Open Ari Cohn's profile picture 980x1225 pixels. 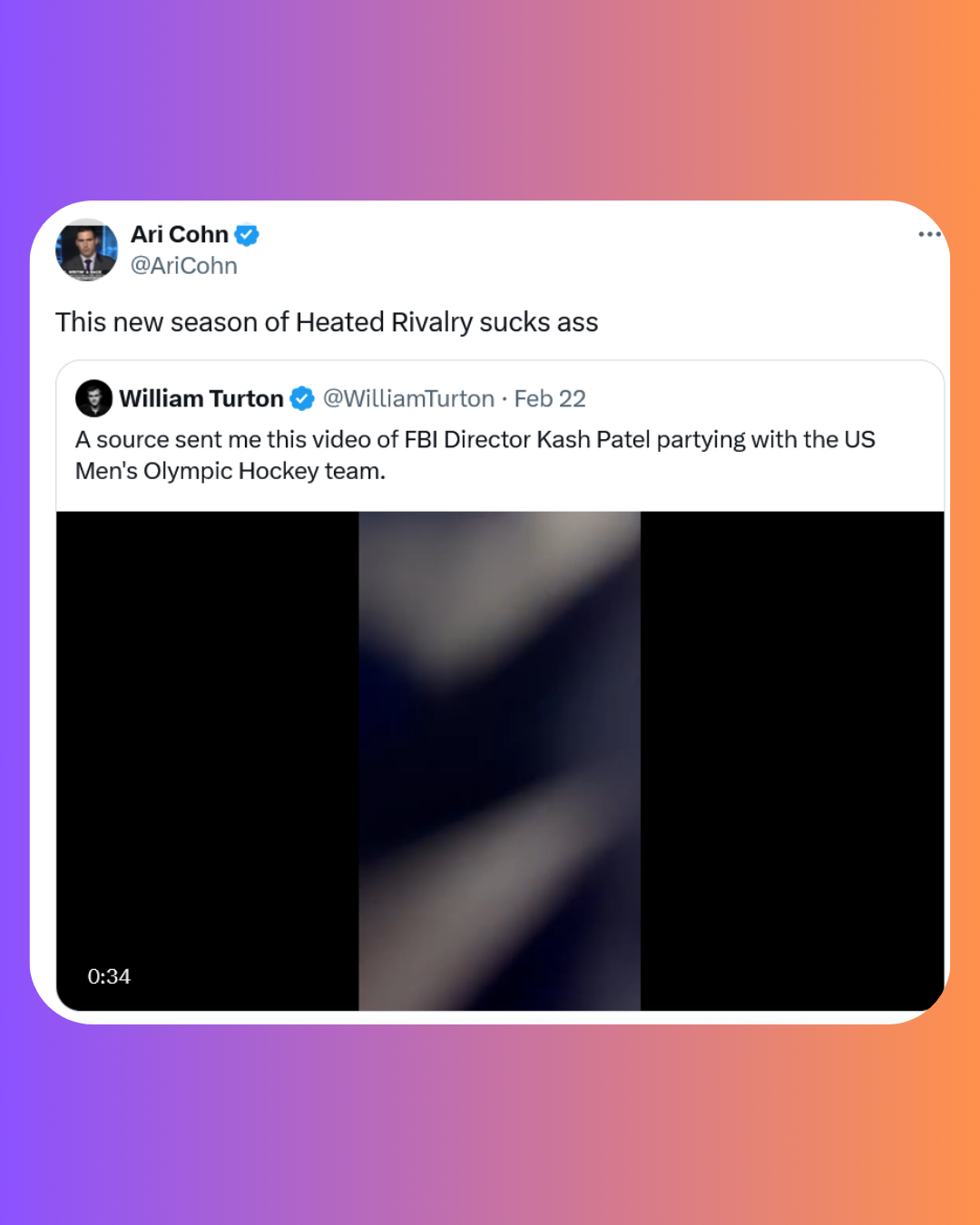[x=87, y=250]
